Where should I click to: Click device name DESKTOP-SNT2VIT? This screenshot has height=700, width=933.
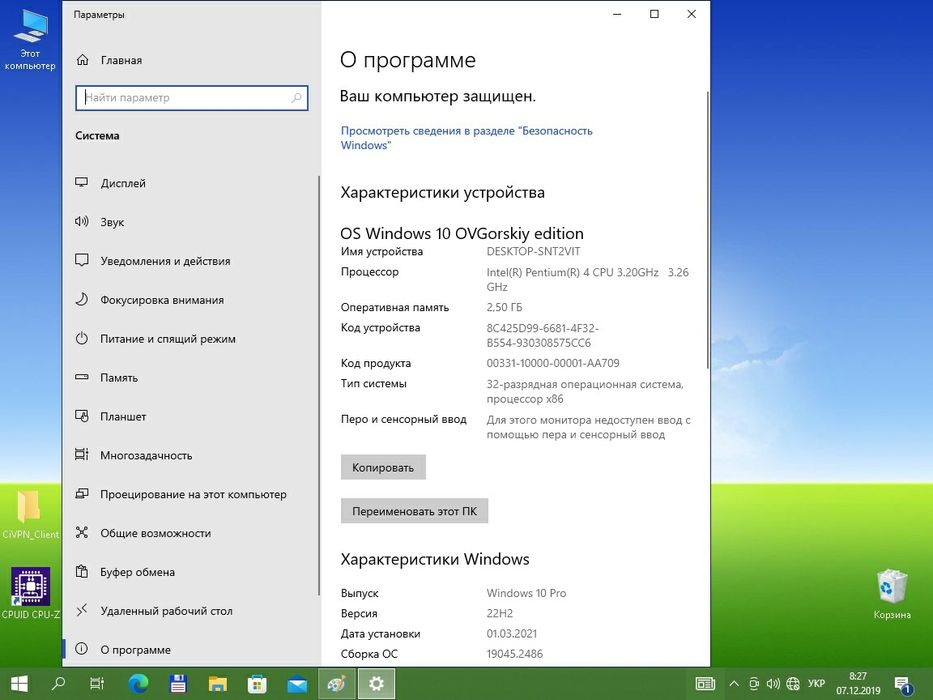pyautogui.click(x=533, y=251)
